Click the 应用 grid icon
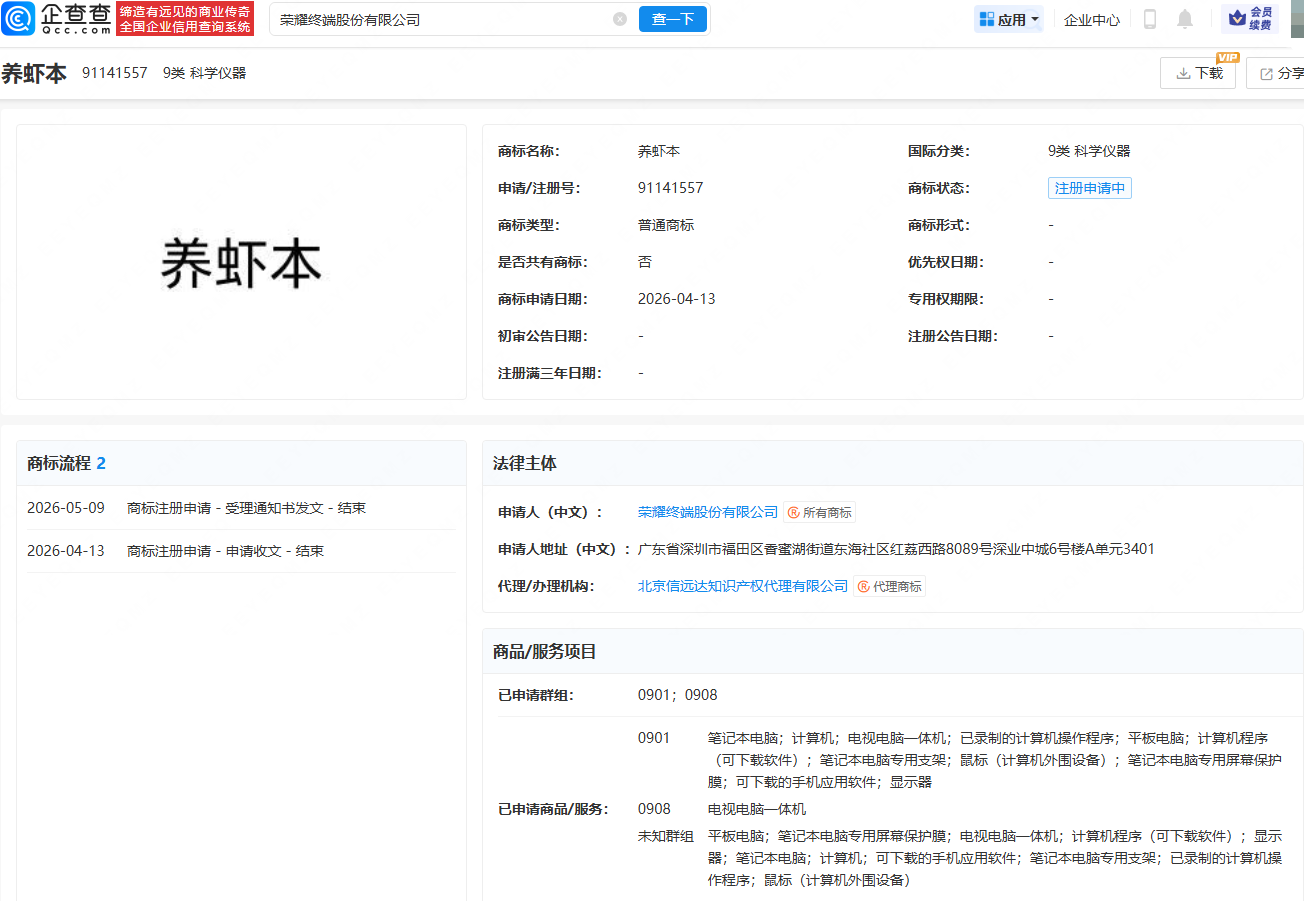Screen dimensions: 1304x901 pos(986,19)
